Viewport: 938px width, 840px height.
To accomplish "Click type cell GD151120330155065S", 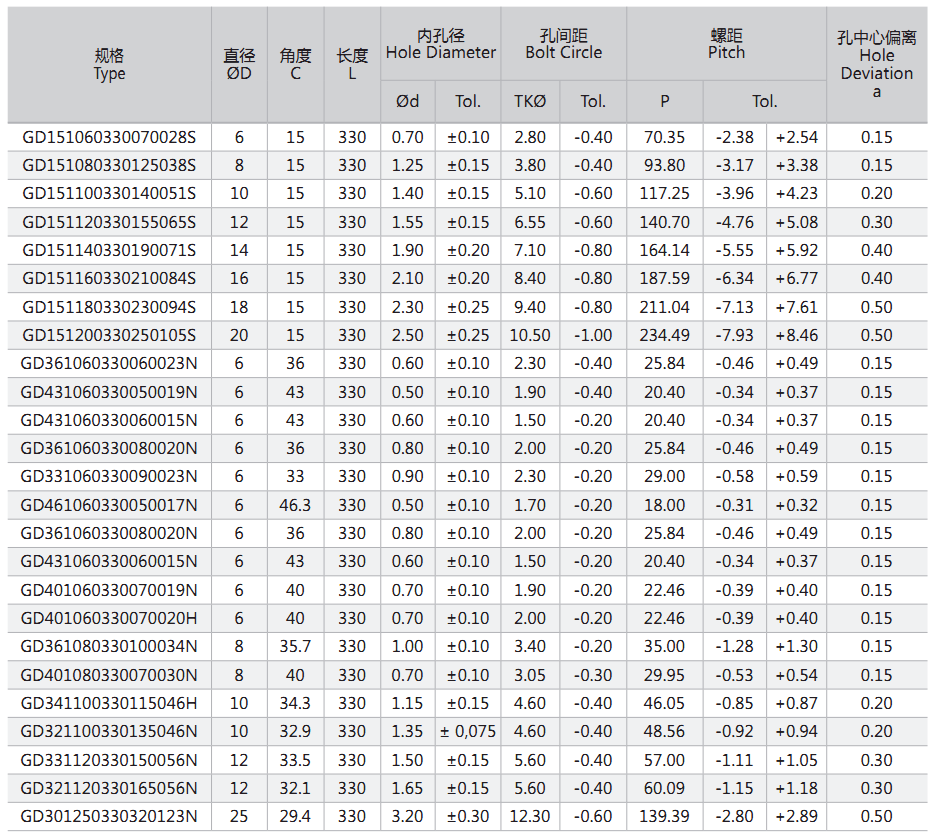I will (109, 223).
